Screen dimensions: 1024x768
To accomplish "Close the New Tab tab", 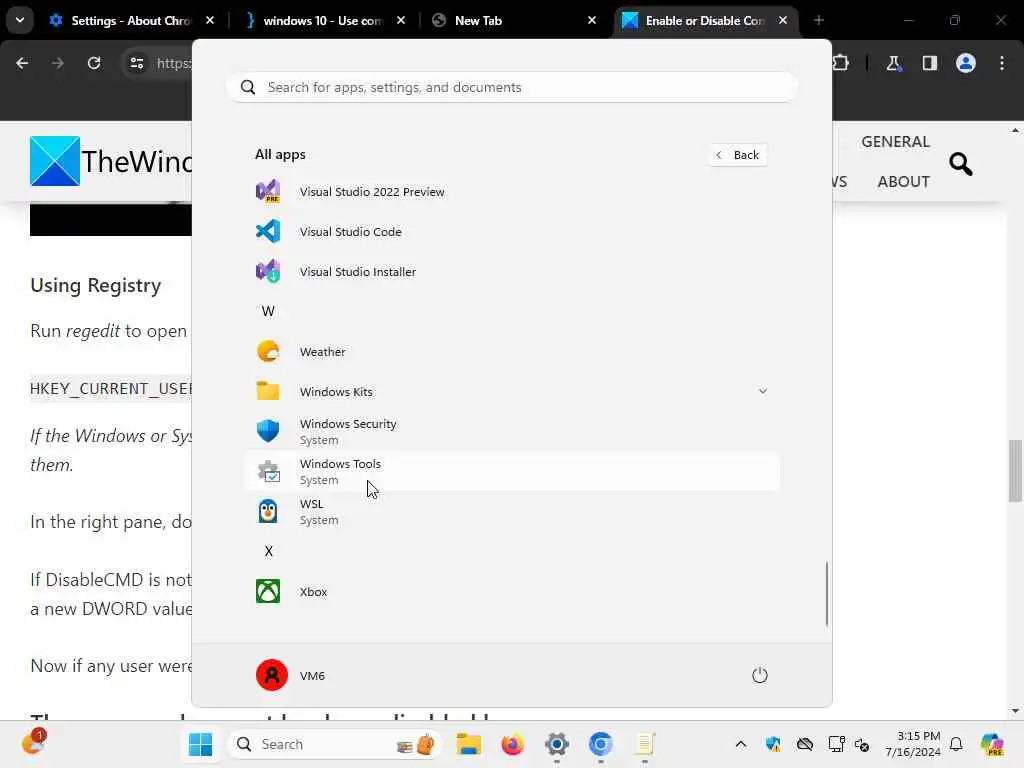I will tap(592, 20).
